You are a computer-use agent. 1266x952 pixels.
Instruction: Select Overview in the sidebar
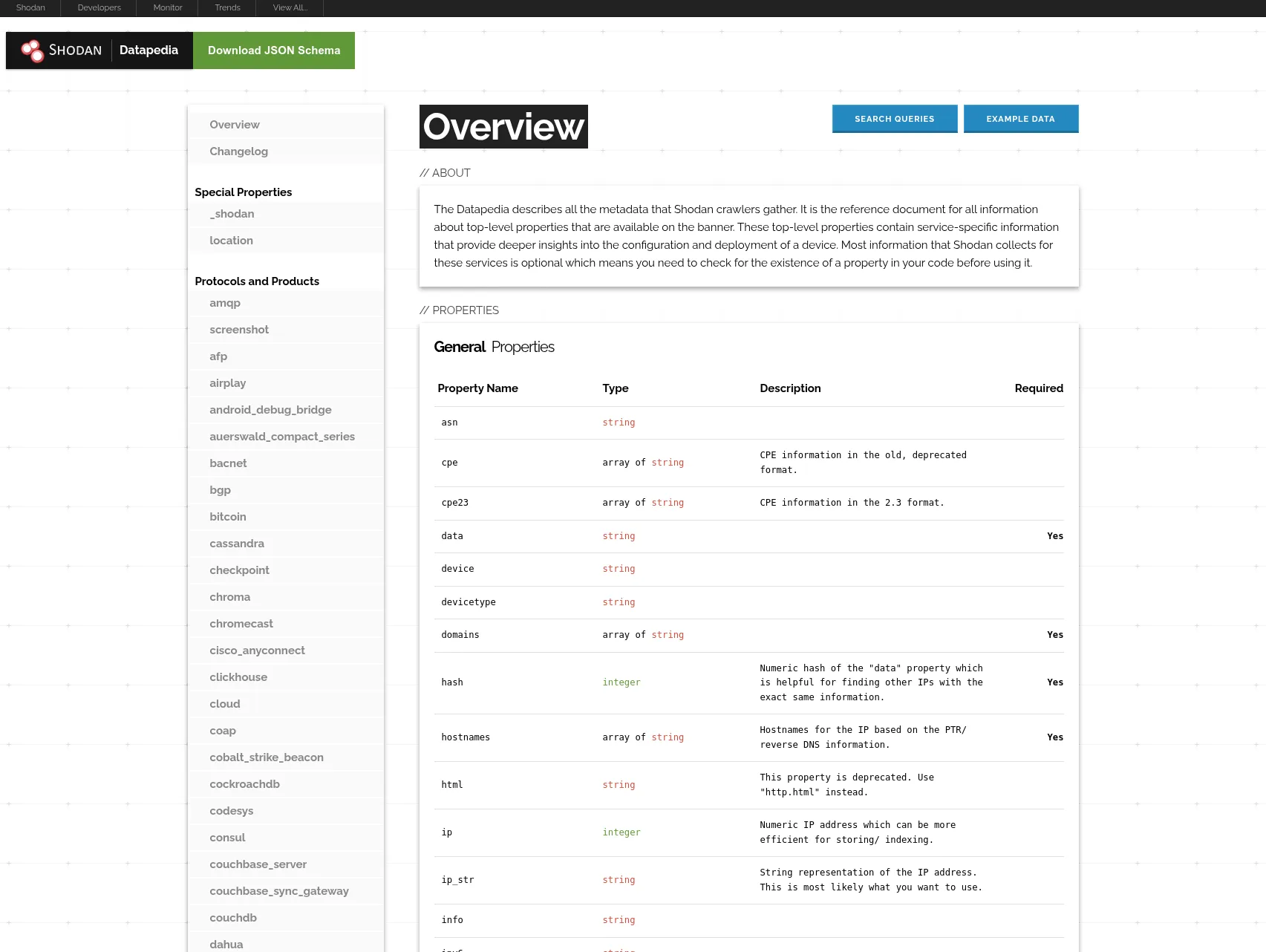click(x=235, y=124)
